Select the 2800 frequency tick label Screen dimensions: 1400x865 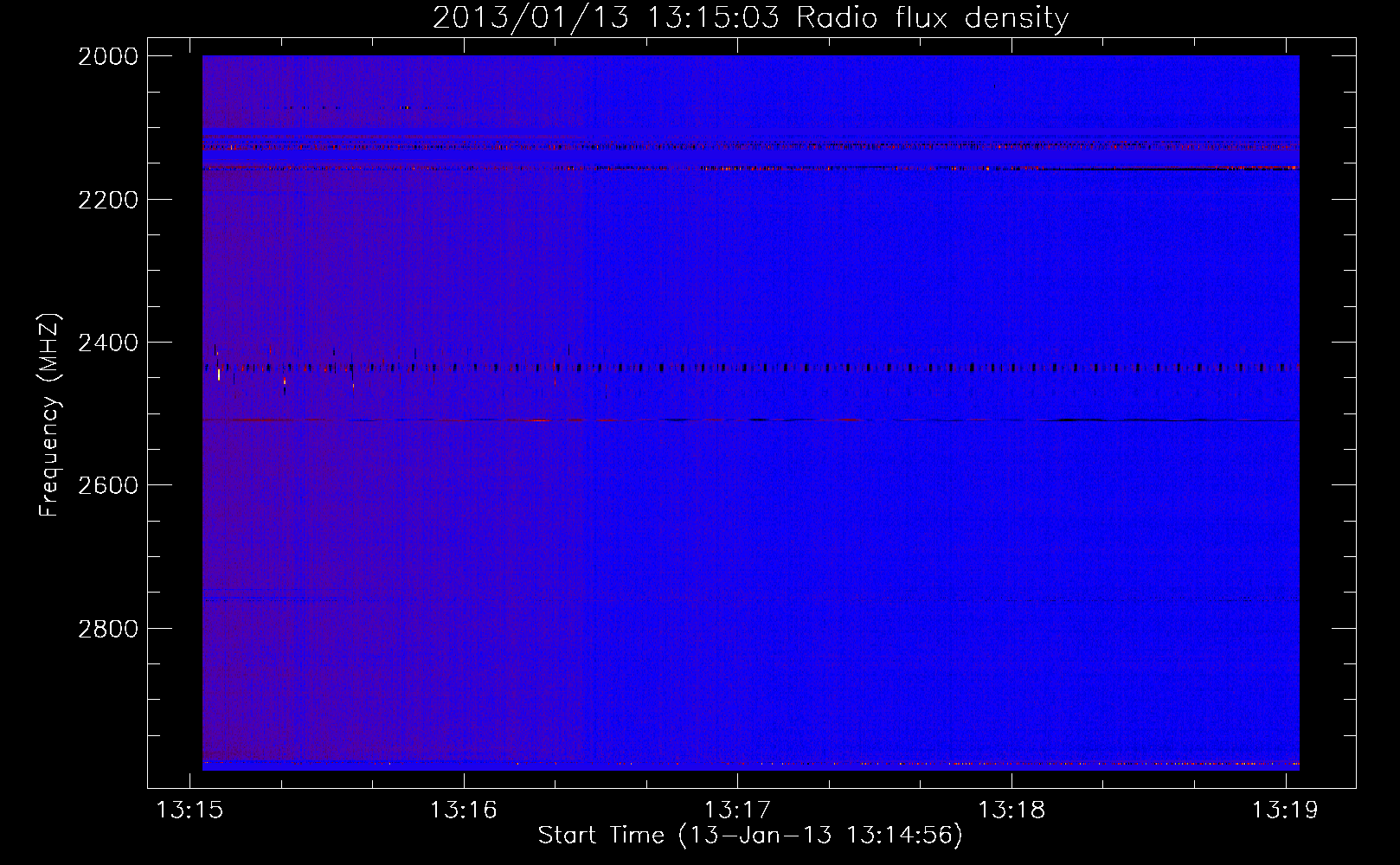108,628
